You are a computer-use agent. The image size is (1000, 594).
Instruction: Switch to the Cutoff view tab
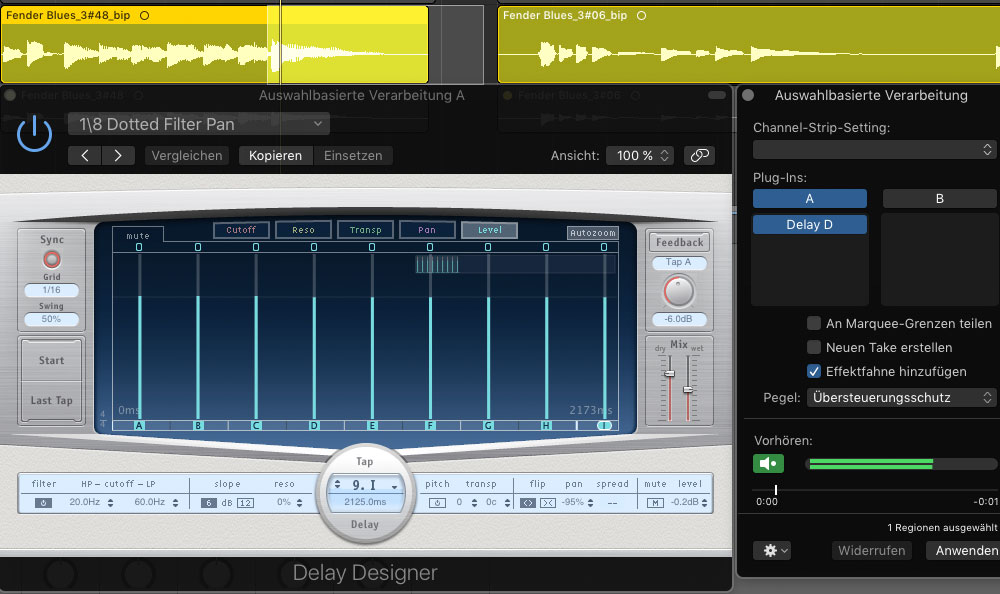[241, 230]
